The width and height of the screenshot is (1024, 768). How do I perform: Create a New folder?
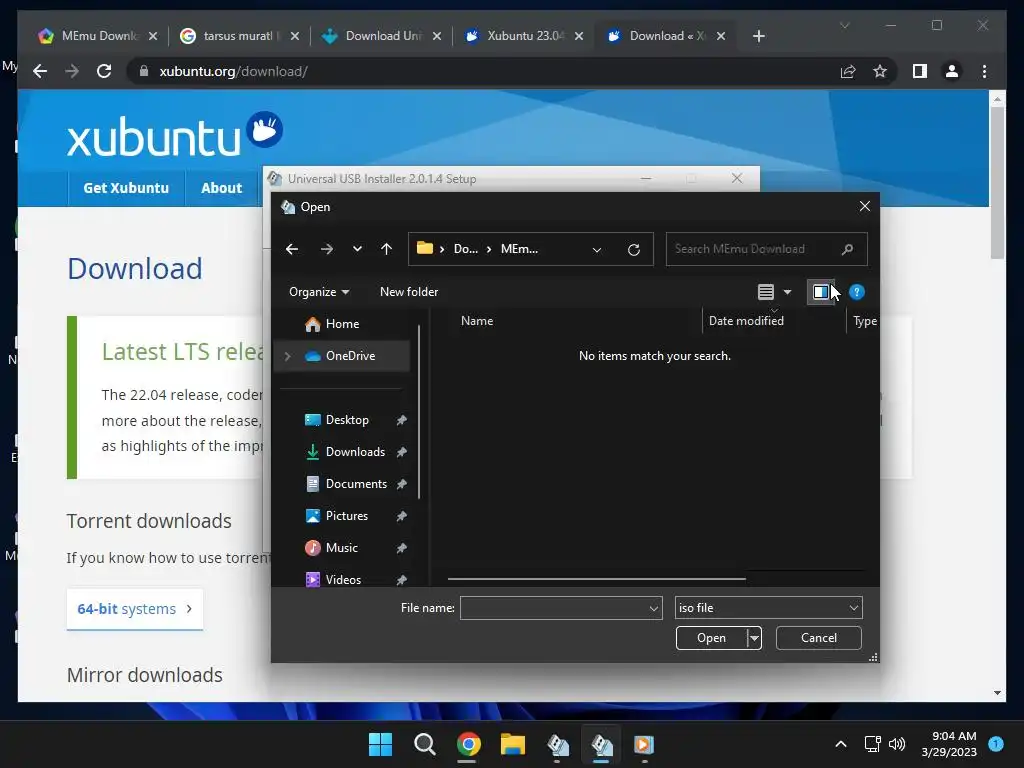(x=409, y=292)
